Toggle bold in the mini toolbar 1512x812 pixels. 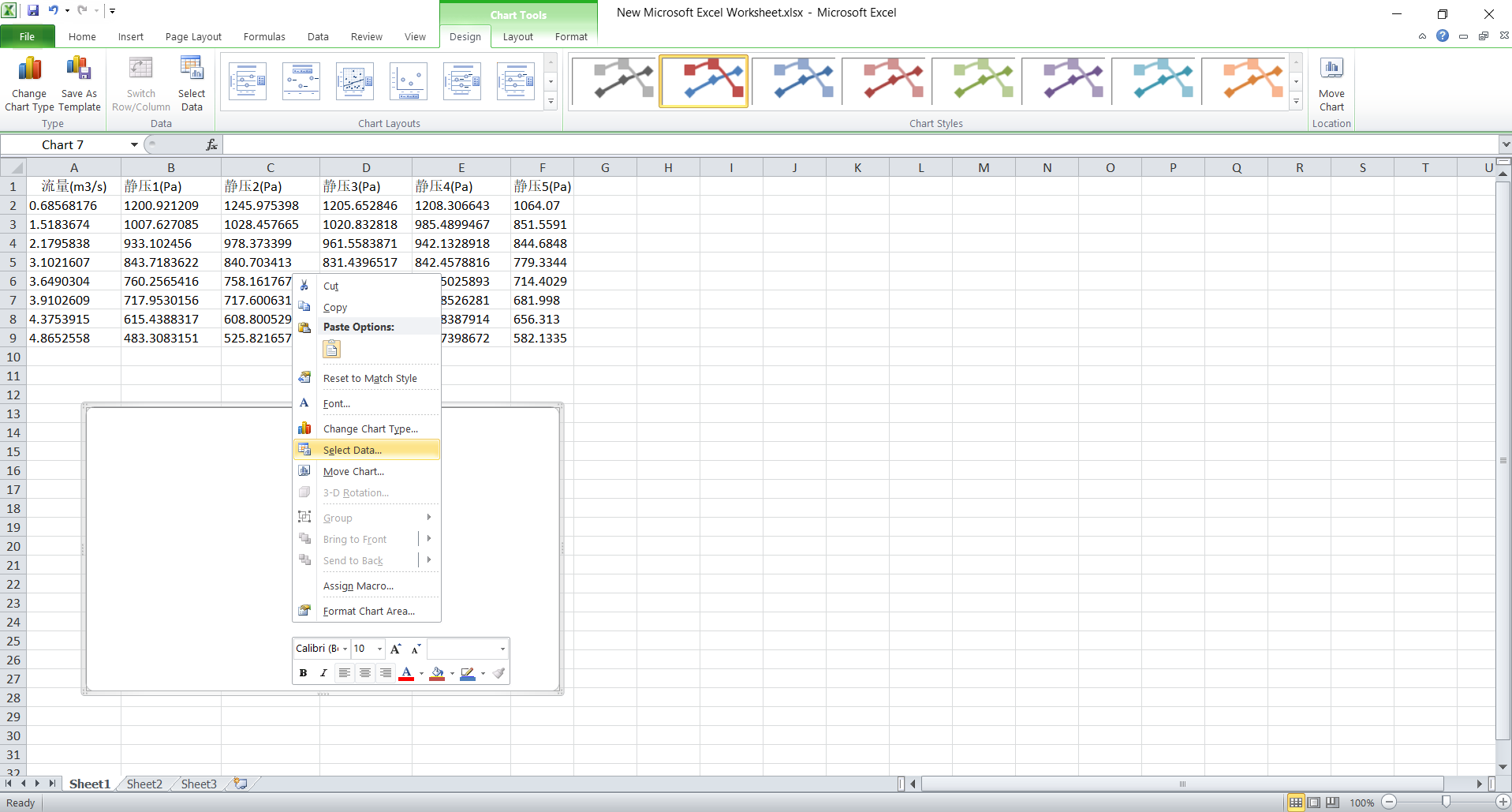(303, 673)
